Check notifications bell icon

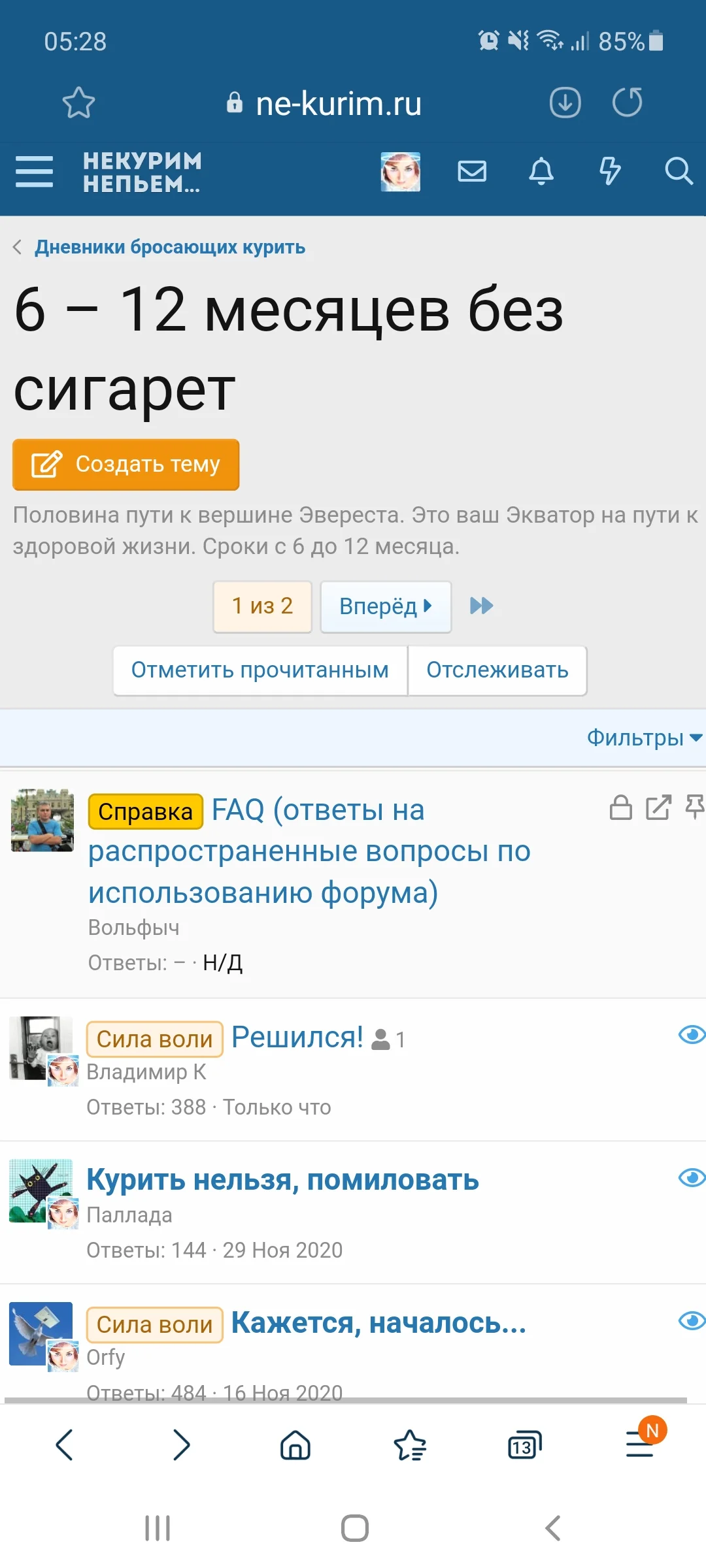[541, 172]
